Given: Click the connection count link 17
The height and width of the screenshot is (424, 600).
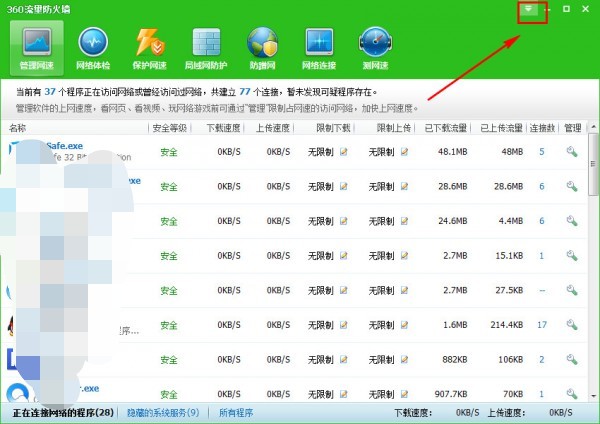Looking at the screenshot, I should [541, 325].
